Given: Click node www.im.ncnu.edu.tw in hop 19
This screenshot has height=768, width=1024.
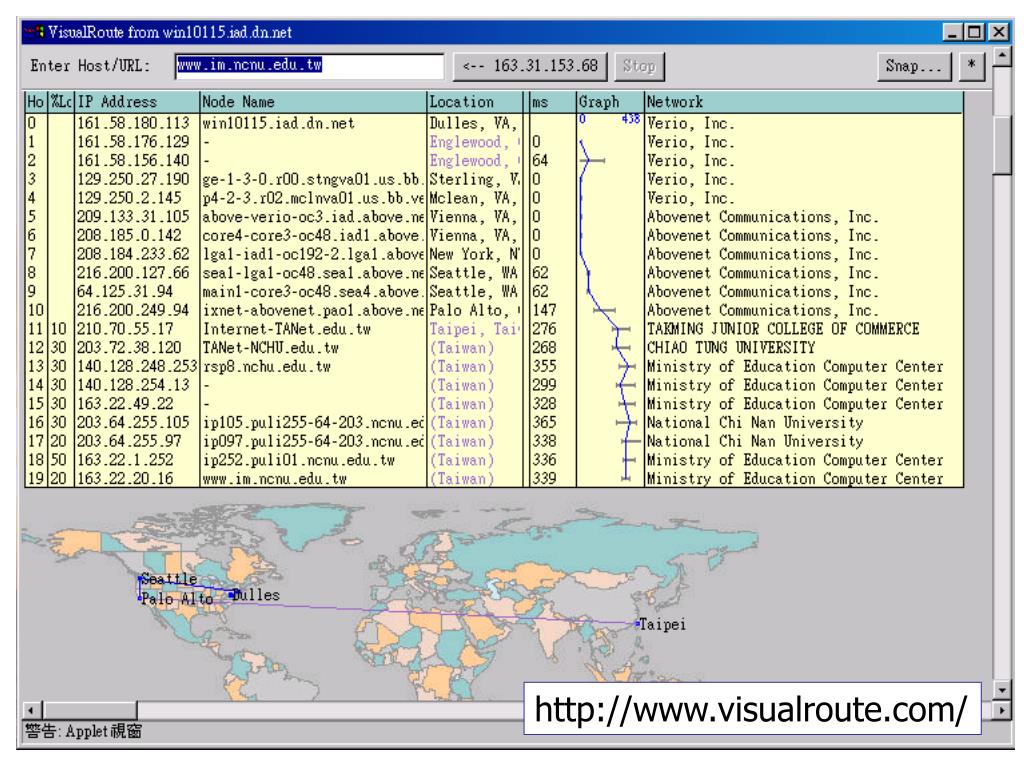Looking at the screenshot, I should pos(274,479).
